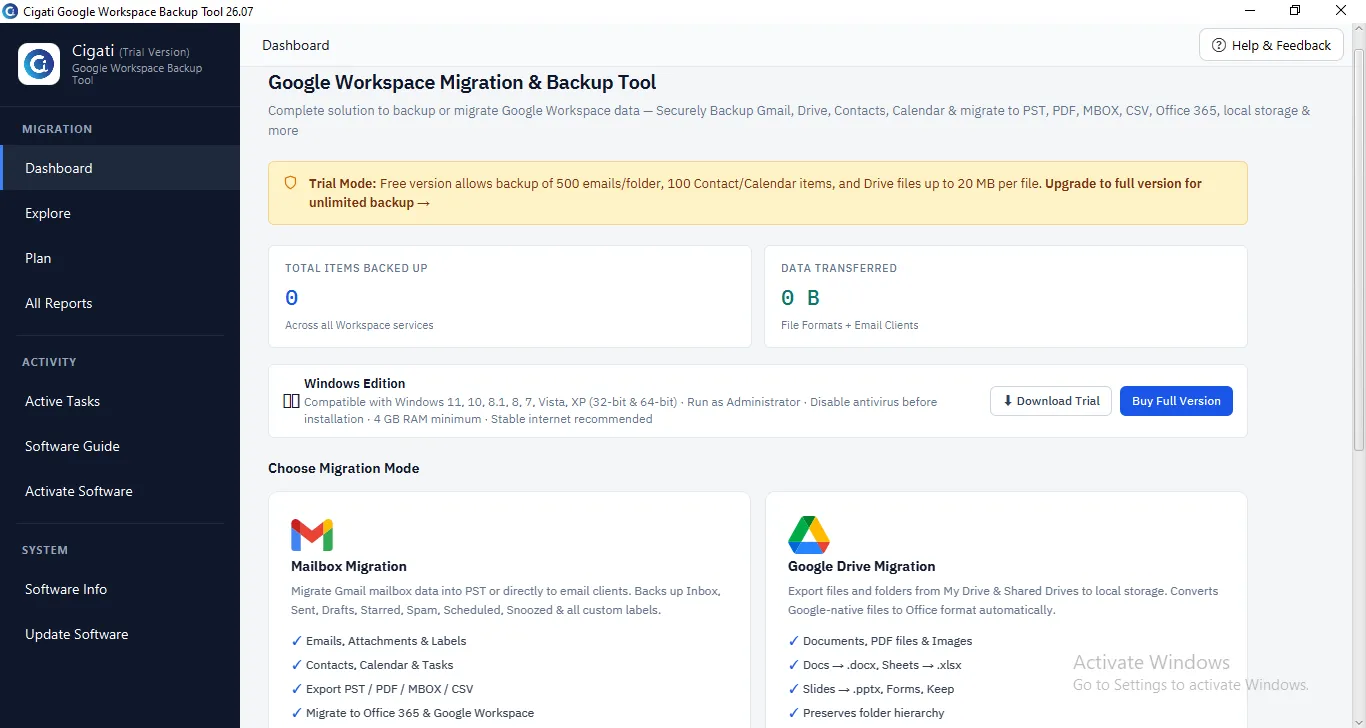Click the Total Items Backed Up value
Image resolution: width=1366 pixels, height=728 pixels.
292,298
